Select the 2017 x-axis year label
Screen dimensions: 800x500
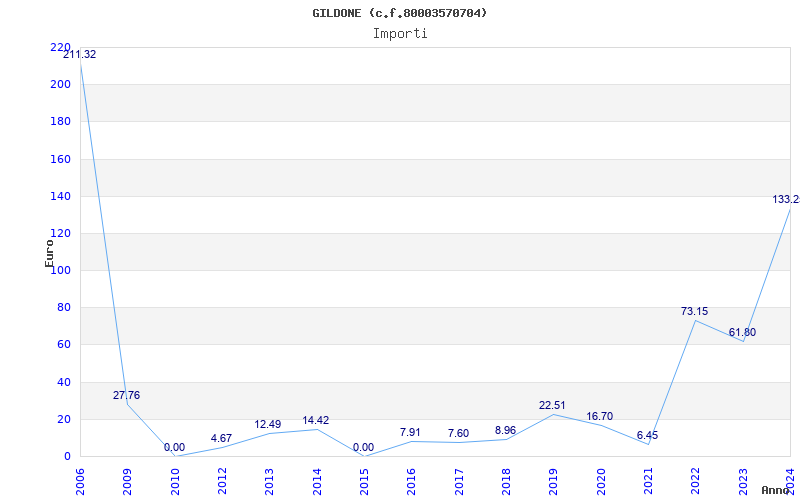click(x=459, y=481)
